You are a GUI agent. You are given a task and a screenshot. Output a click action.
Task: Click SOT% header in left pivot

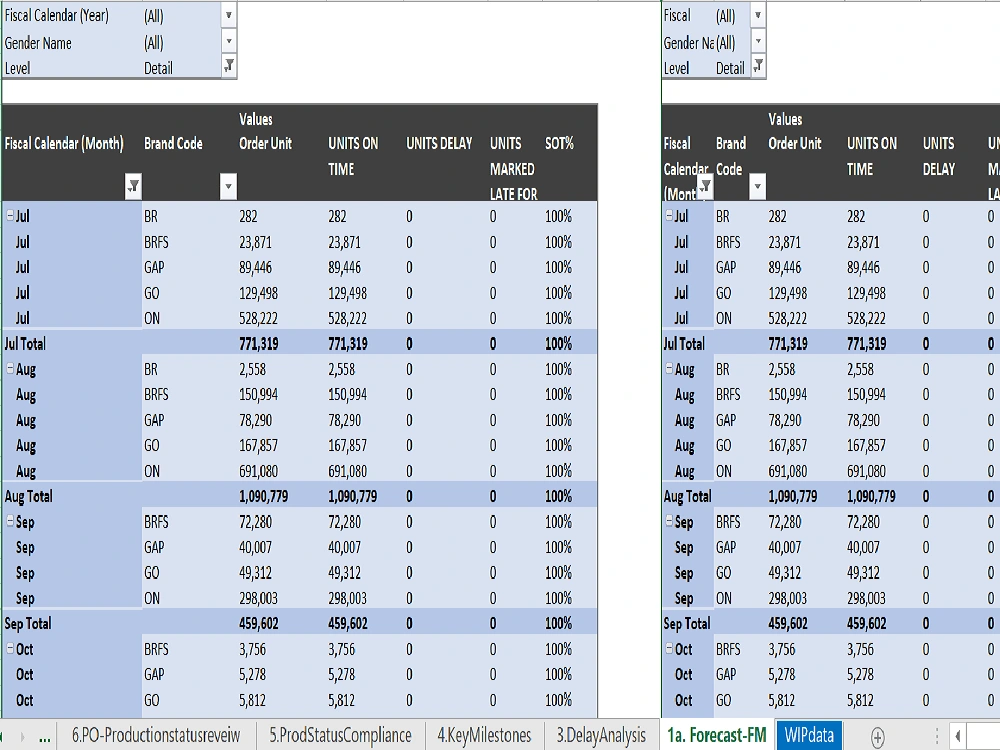click(559, 143)
